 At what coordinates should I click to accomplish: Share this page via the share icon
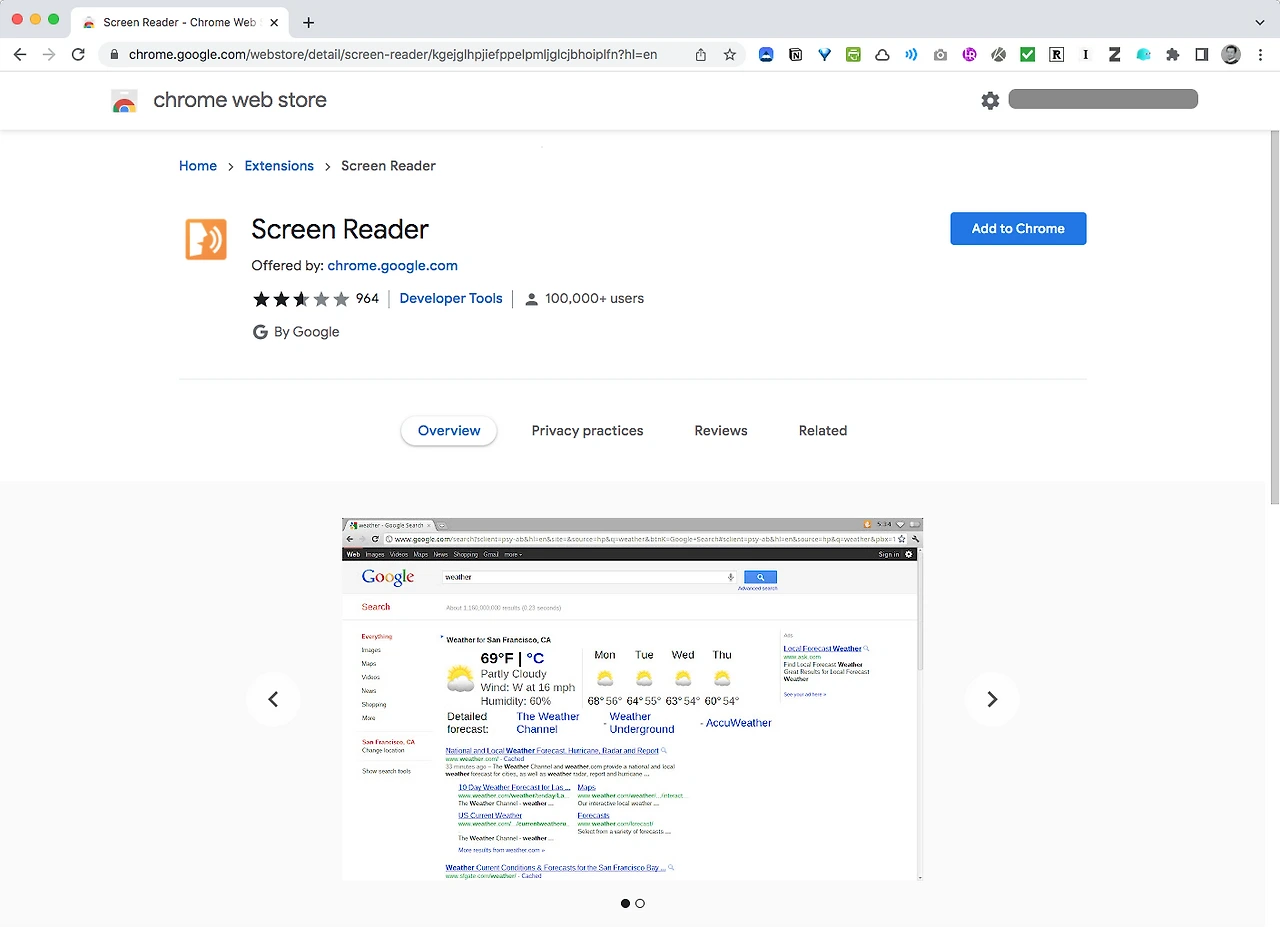coord(701,55)
